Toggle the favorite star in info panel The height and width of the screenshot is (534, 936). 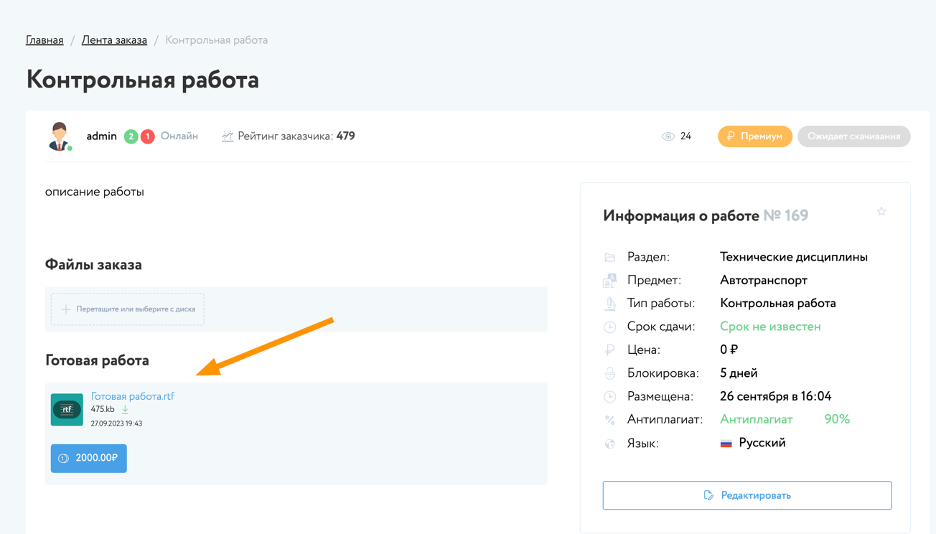tap(881, 212)
